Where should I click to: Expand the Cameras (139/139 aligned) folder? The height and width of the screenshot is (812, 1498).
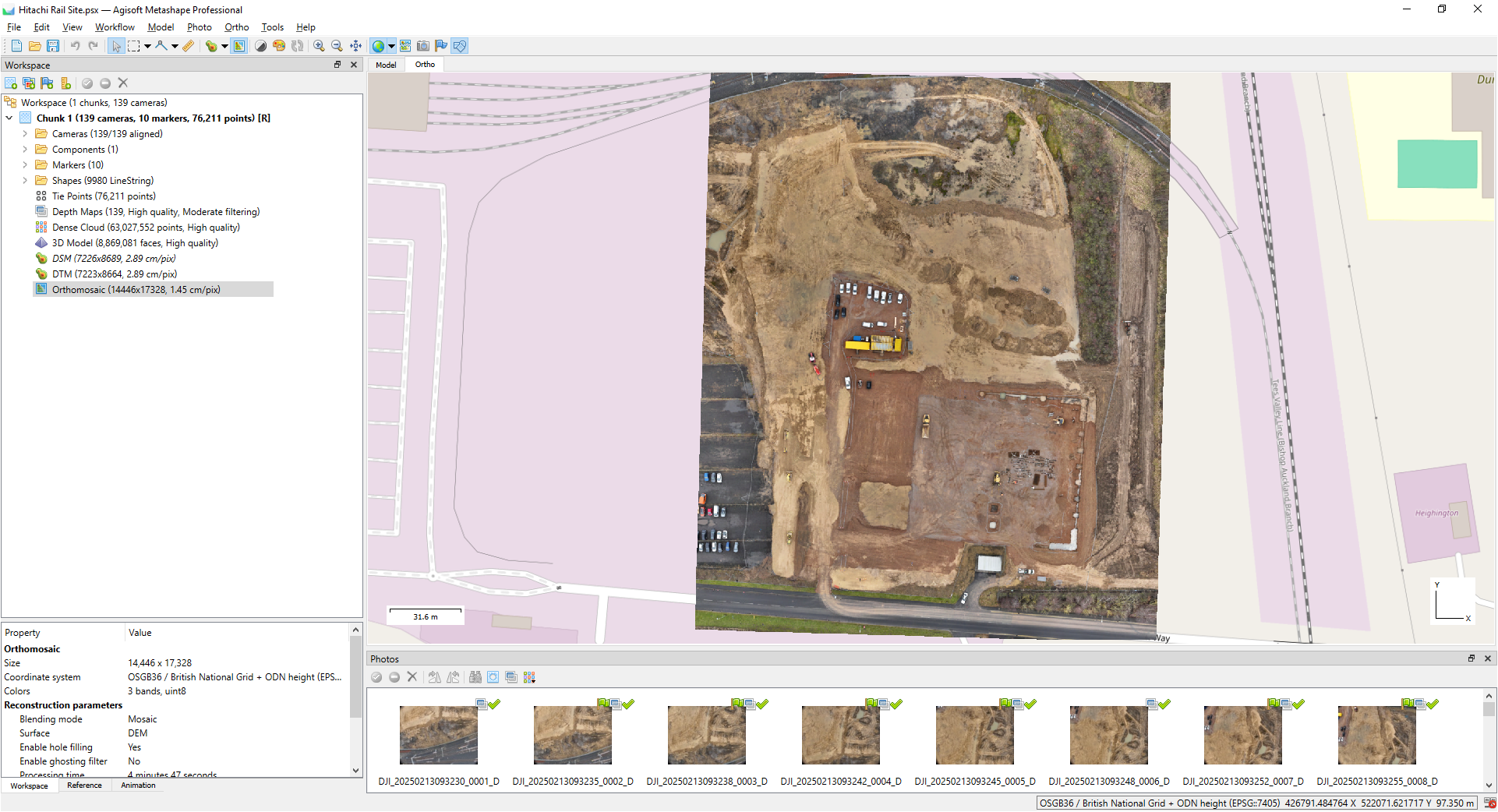[25, 134]
